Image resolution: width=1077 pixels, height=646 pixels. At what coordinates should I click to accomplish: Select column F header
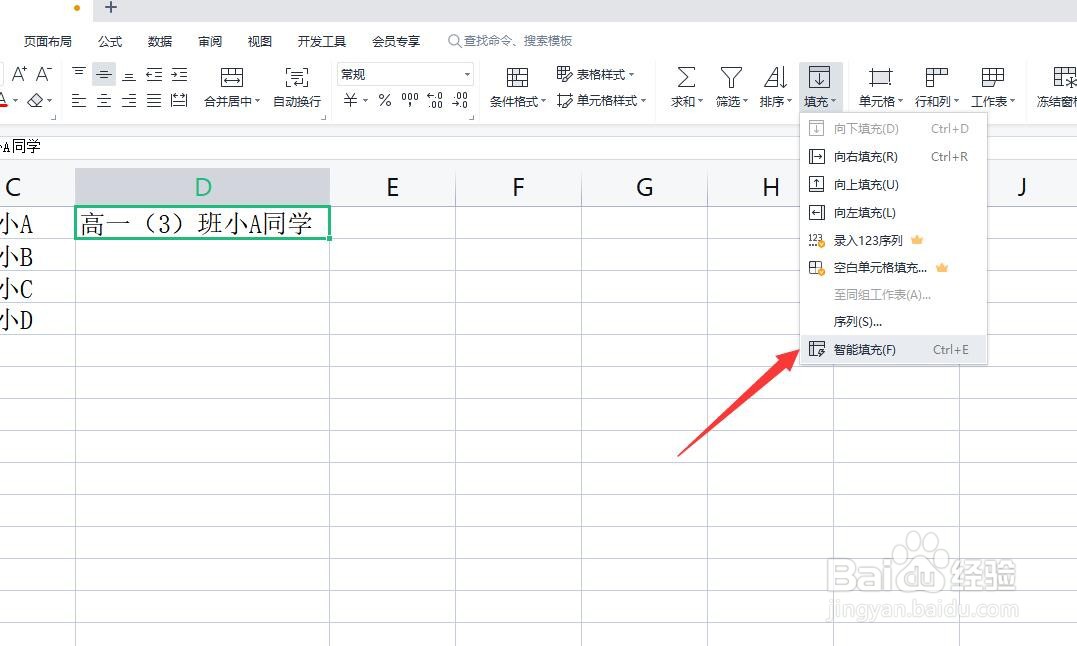click(519, 187)
